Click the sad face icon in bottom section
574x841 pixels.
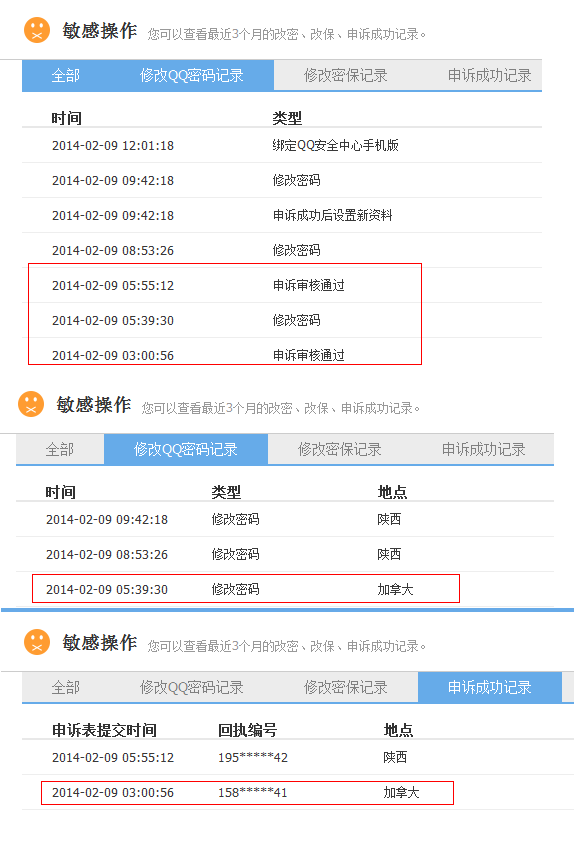click(x=37, y=642)
